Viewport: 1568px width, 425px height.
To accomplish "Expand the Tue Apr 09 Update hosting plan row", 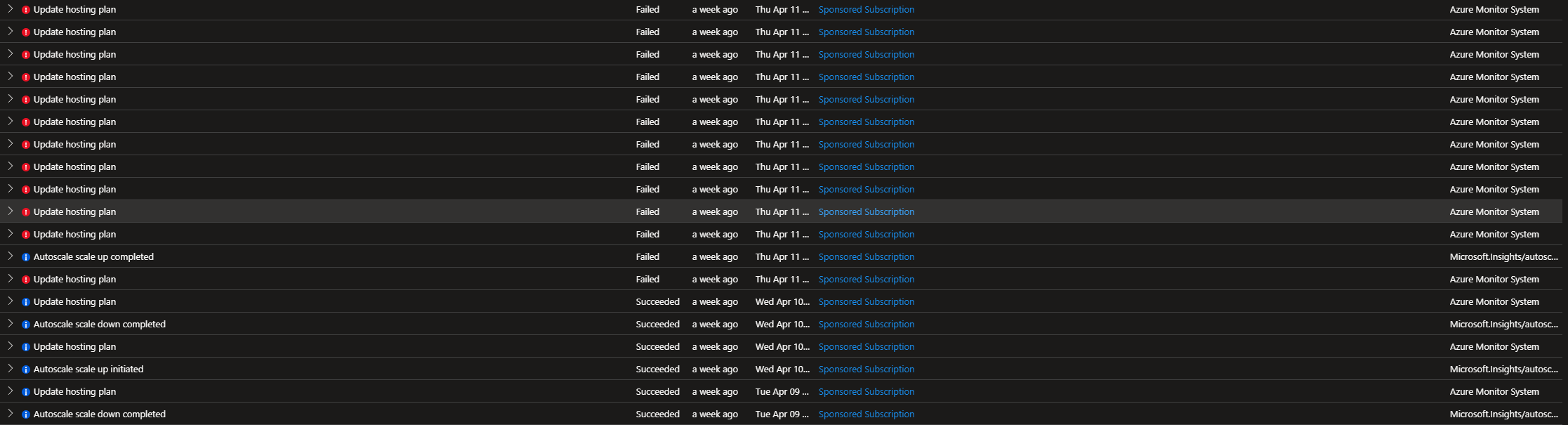I will click(11, 391).
